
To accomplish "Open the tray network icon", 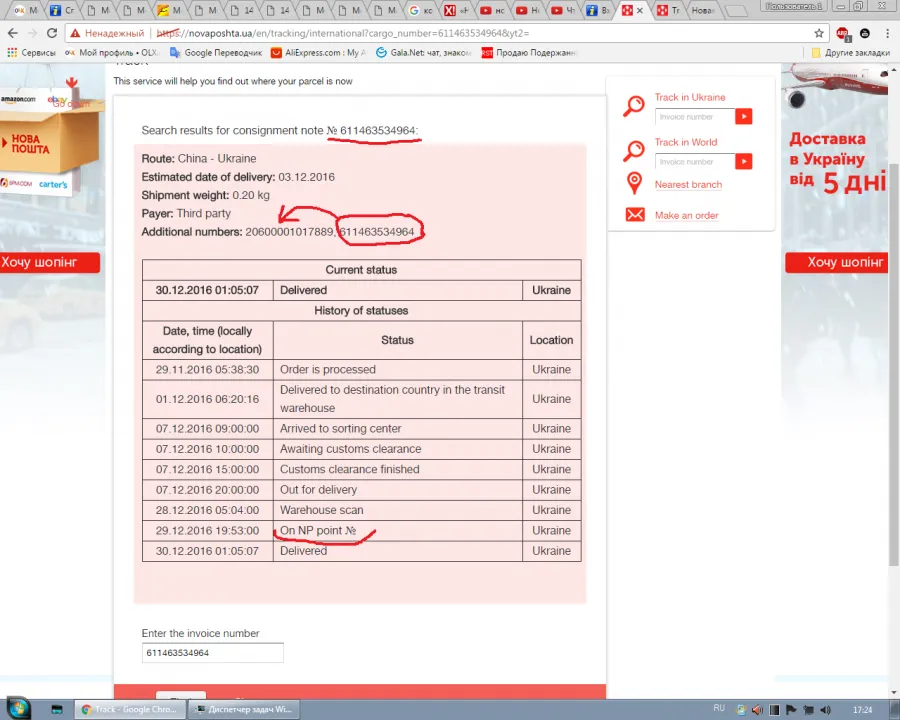I will click(x=808, y=710).
